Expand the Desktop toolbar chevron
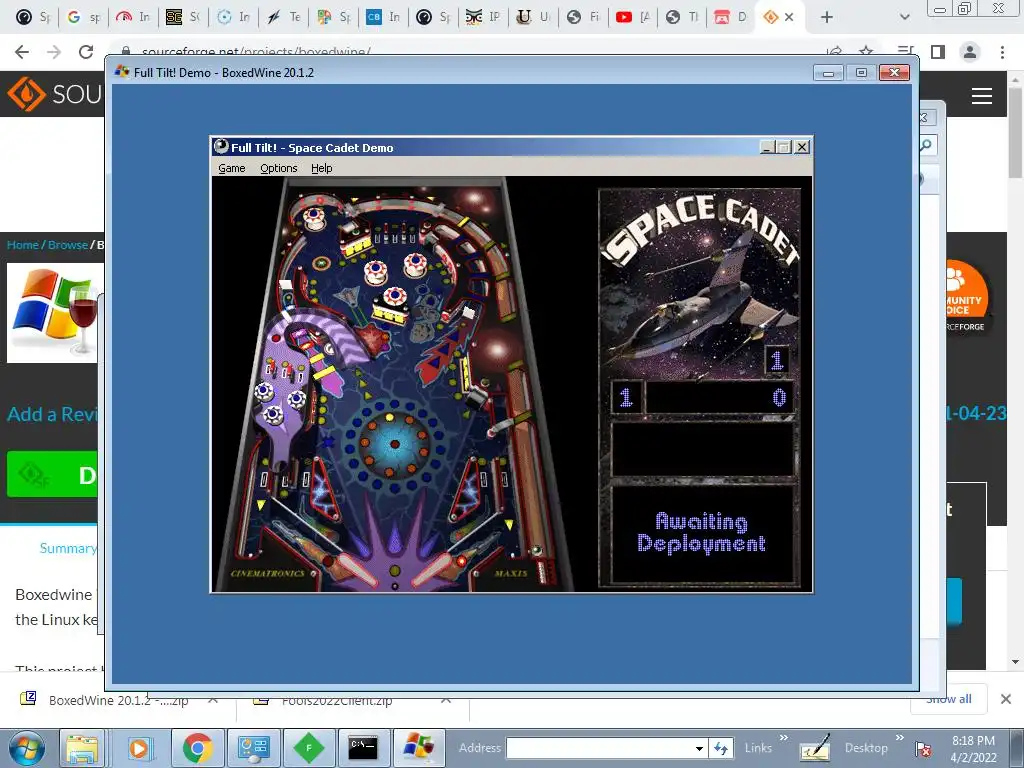 (x=900, y=738)
